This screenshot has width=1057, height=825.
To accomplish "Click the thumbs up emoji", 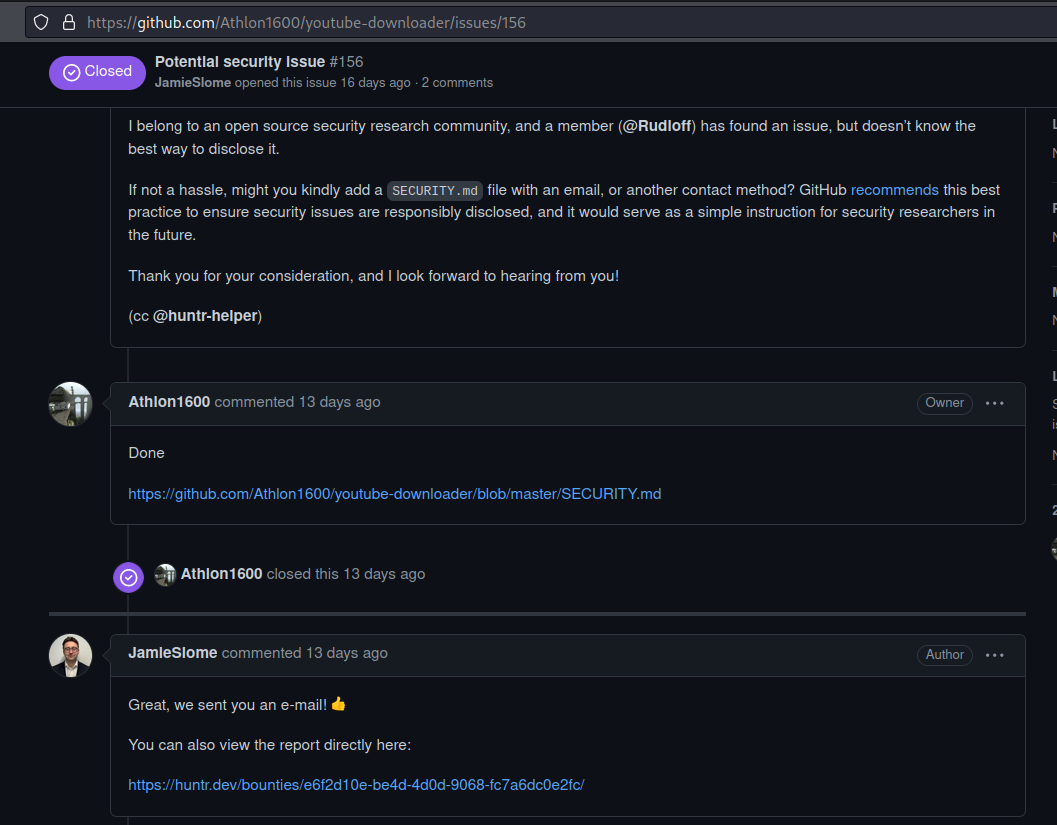I will pos(338,704).
